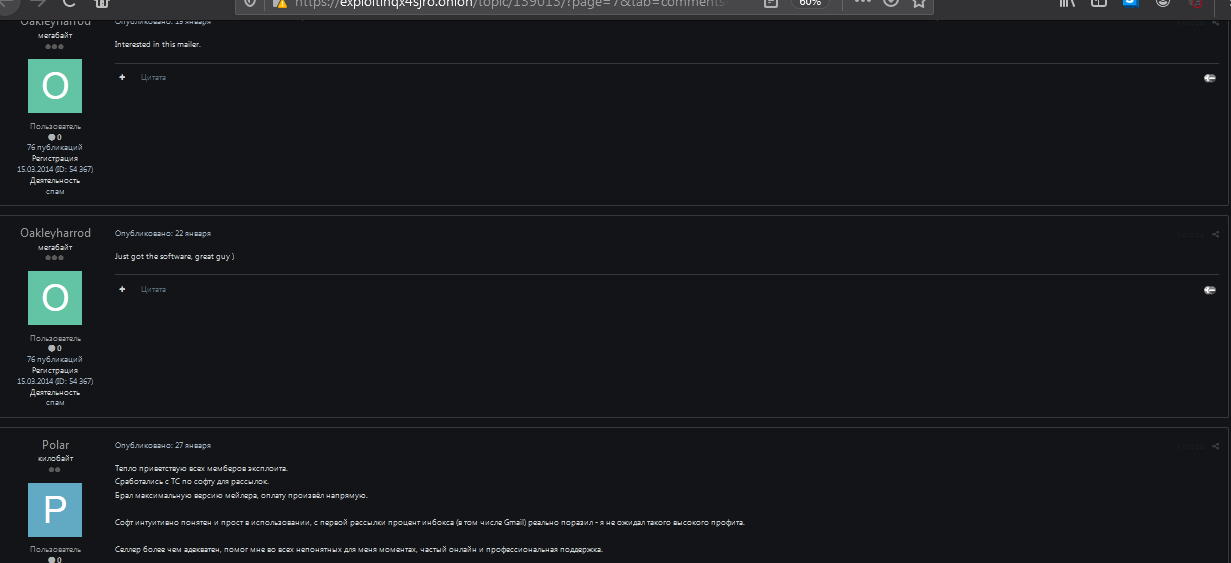Click the plus multiquote icon under 'Just got the software'

pos(122,289)
